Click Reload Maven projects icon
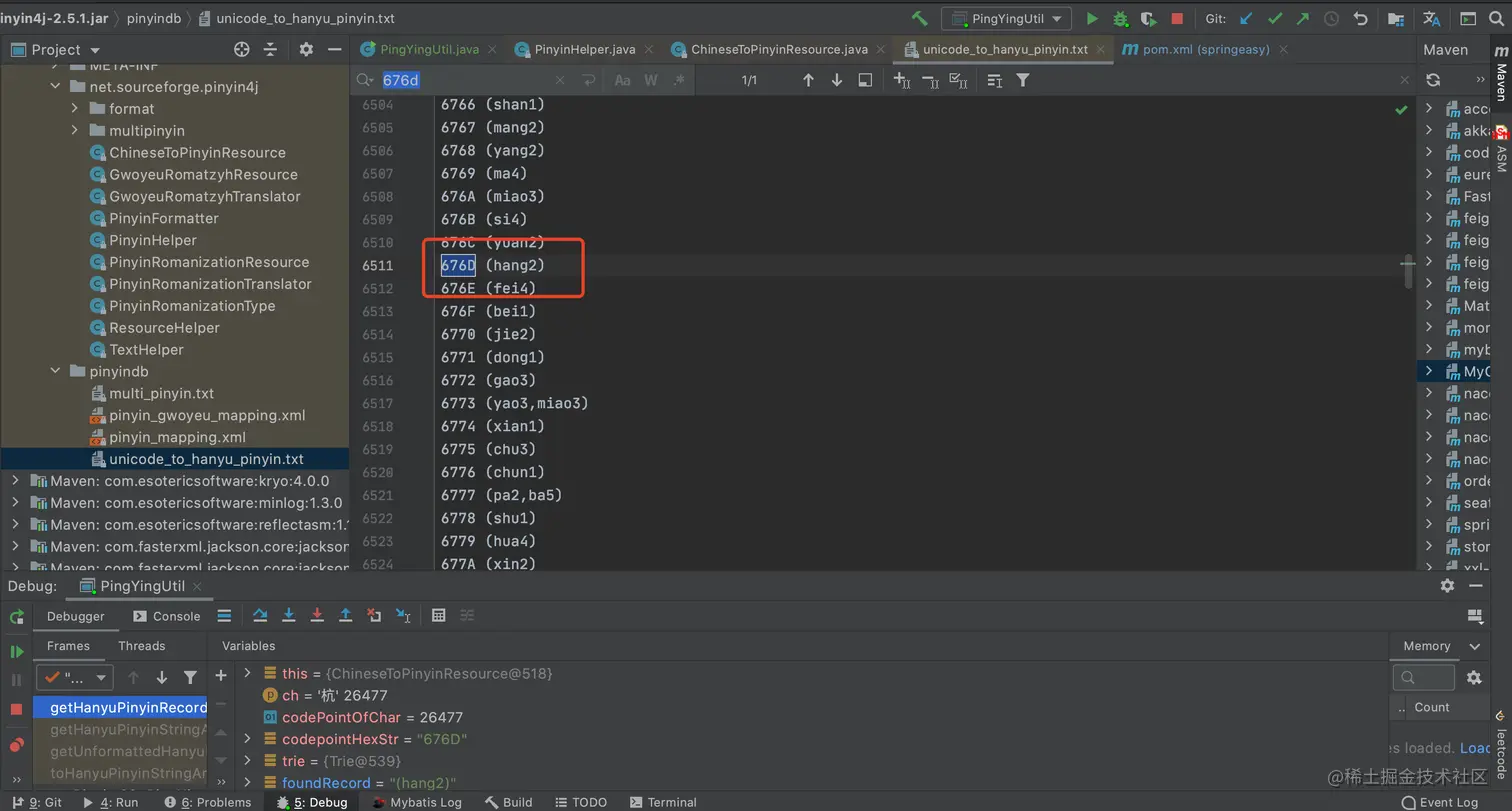The image size is (1512, 811). [1433, 80]
